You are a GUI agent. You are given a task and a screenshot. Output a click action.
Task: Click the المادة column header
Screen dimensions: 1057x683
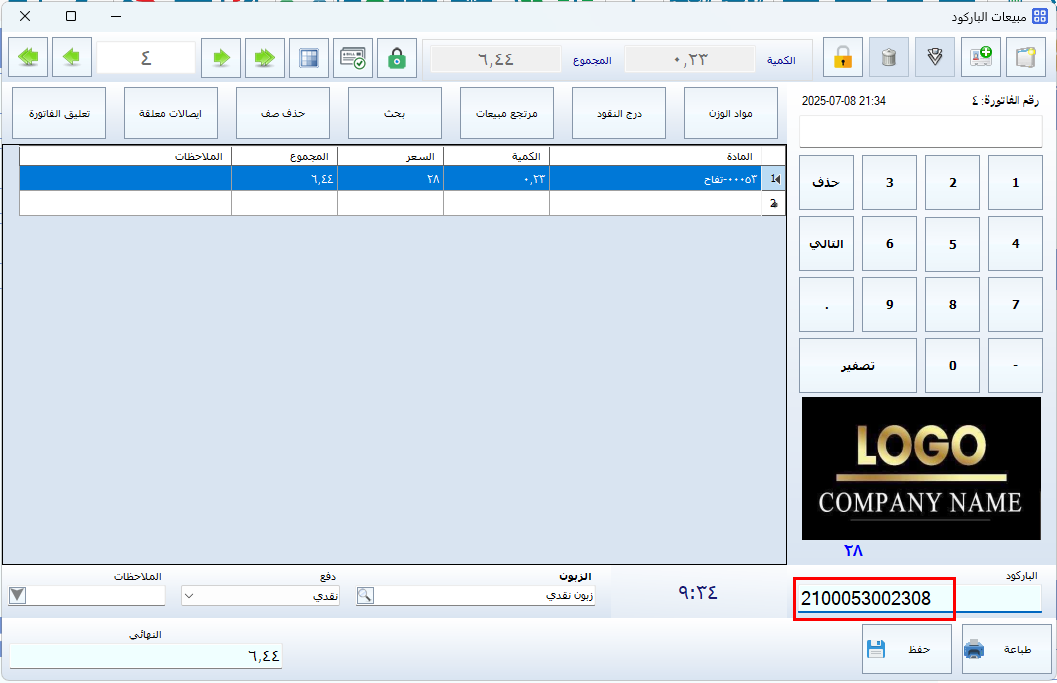click(655, 156)
